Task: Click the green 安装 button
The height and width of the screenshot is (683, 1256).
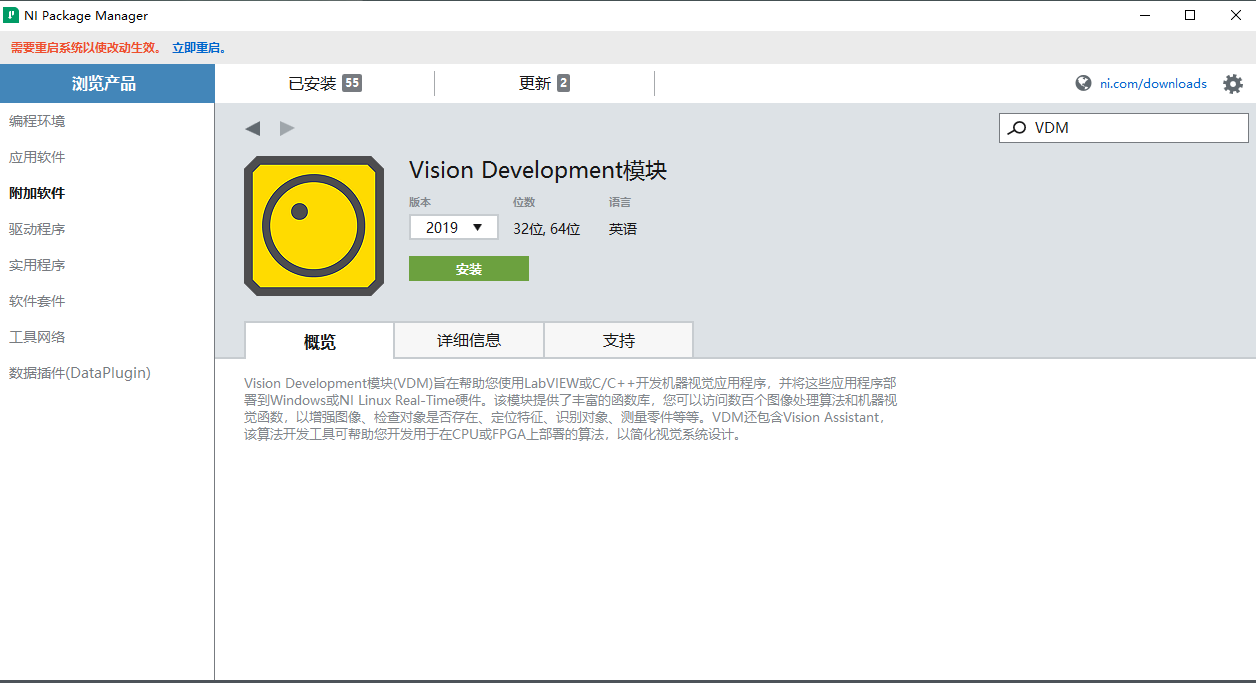Action: click(469, 269)
